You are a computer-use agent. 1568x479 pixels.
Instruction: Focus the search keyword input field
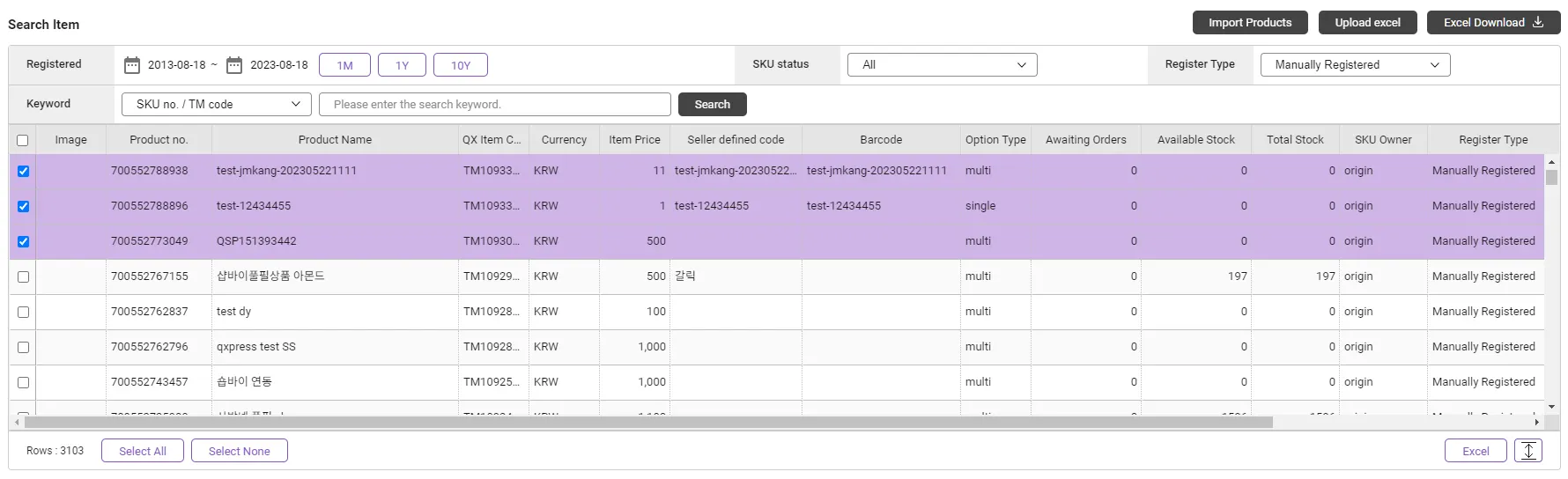pos(495,104)
